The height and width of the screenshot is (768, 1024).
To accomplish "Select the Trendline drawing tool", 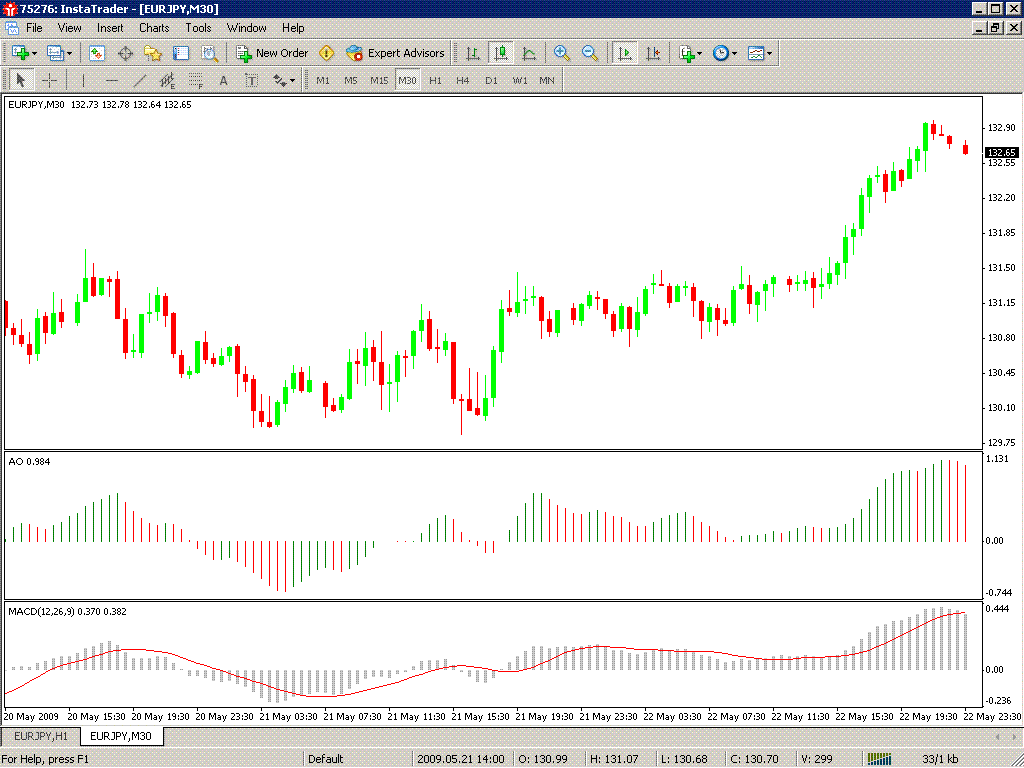I will click(x=140, y=80).
